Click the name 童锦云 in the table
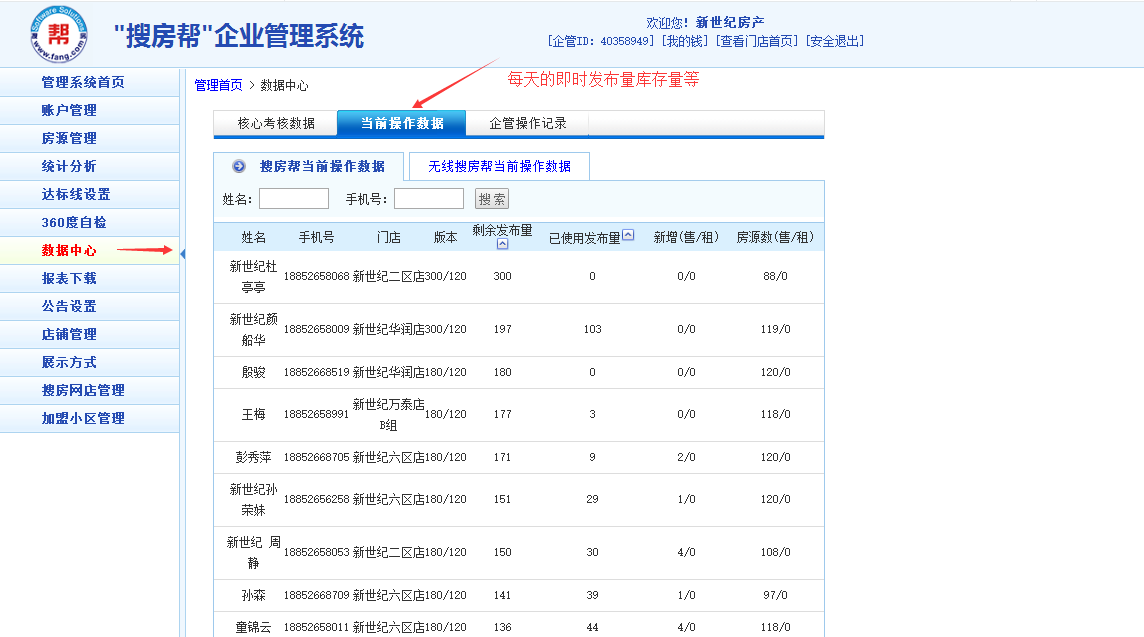 coord(253,628)
